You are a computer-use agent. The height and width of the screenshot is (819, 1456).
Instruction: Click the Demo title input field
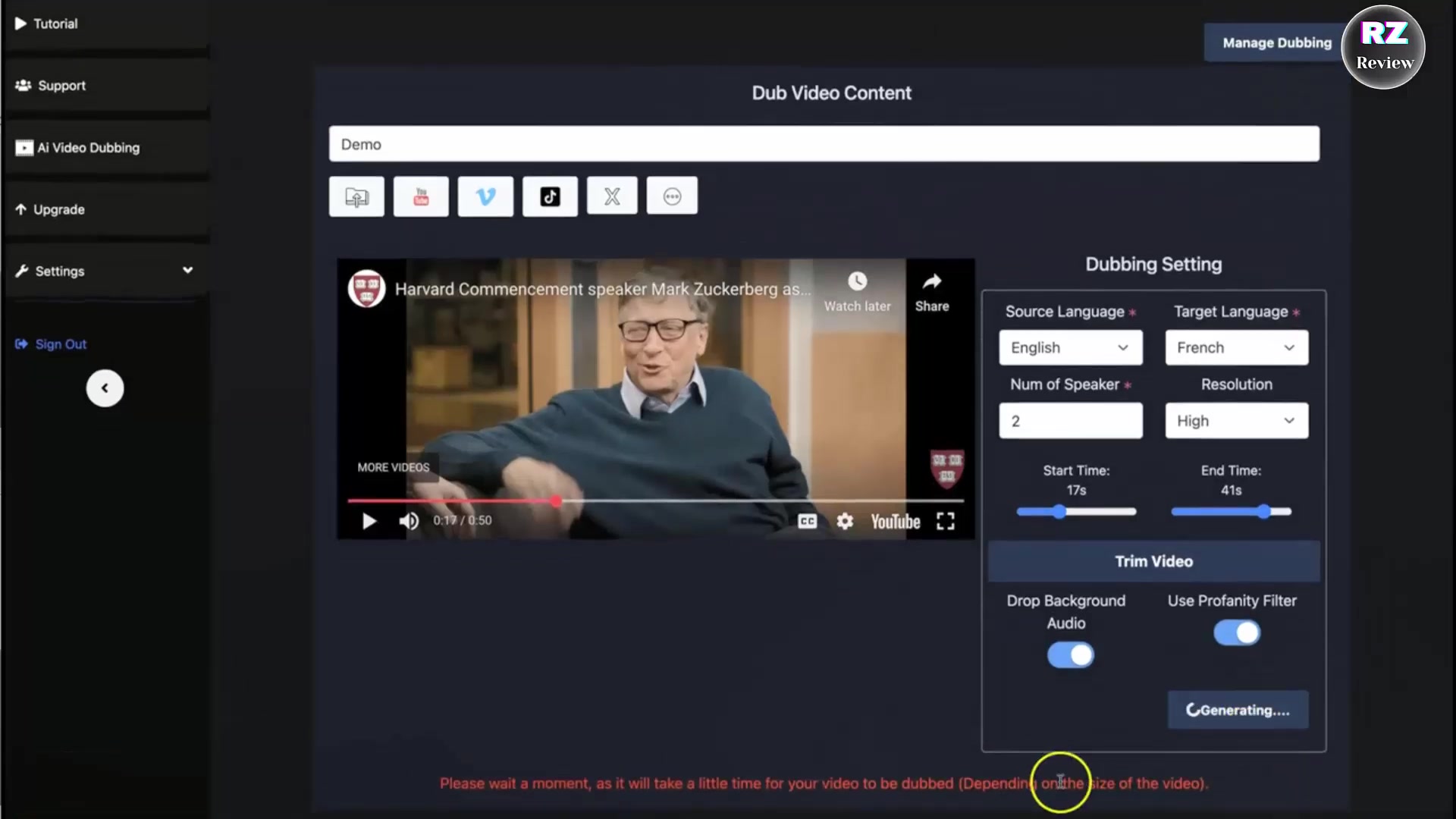coord(824,144)
